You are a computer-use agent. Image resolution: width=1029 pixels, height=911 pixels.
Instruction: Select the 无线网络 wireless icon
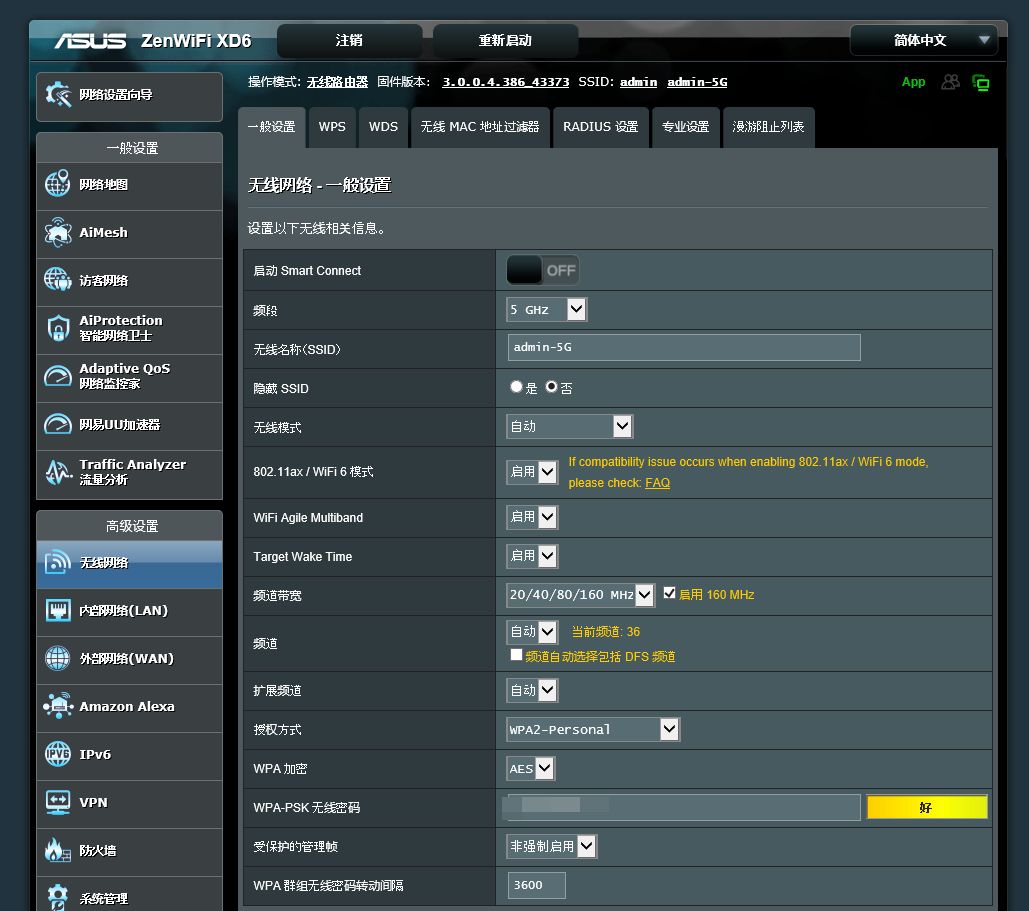[58, 562]
